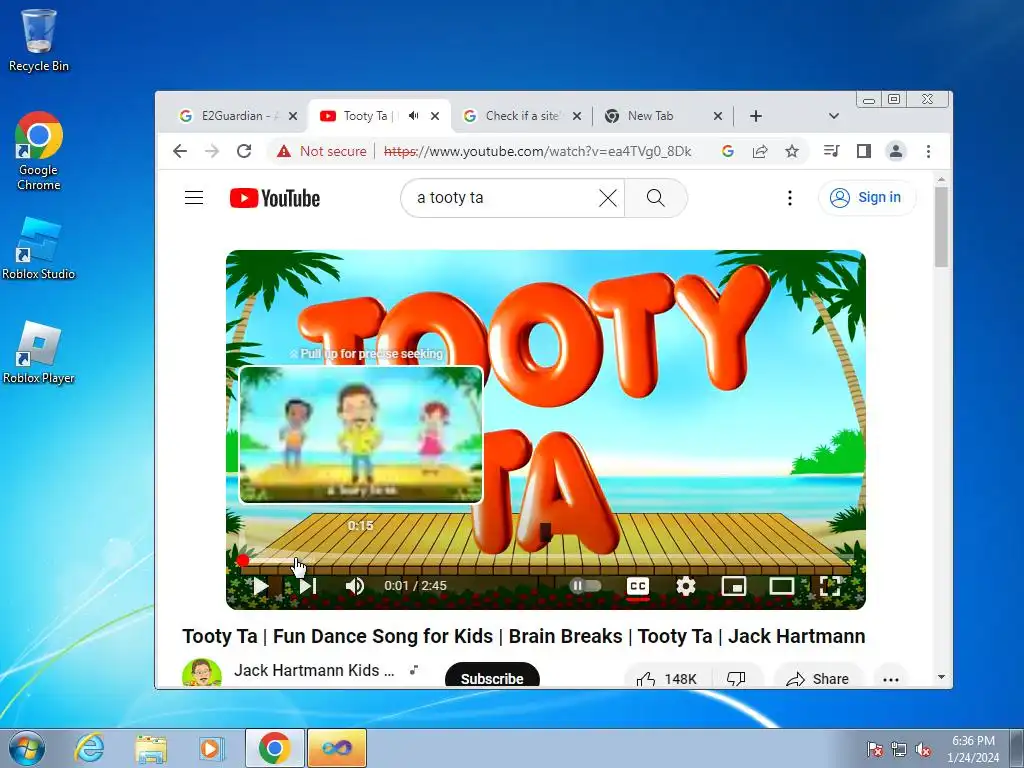Viewport: 1024px width, 768px height.
Task: Open YouTube settings three-dot menu
Action: pyautogui.click(x=790, y=198)
